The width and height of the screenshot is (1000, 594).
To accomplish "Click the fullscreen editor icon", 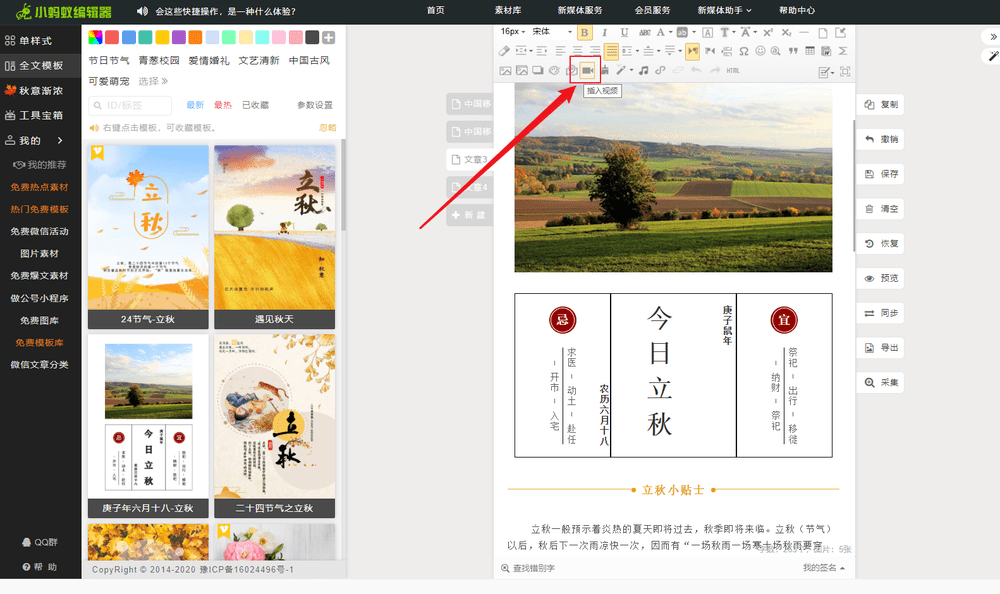I will 844,71.
